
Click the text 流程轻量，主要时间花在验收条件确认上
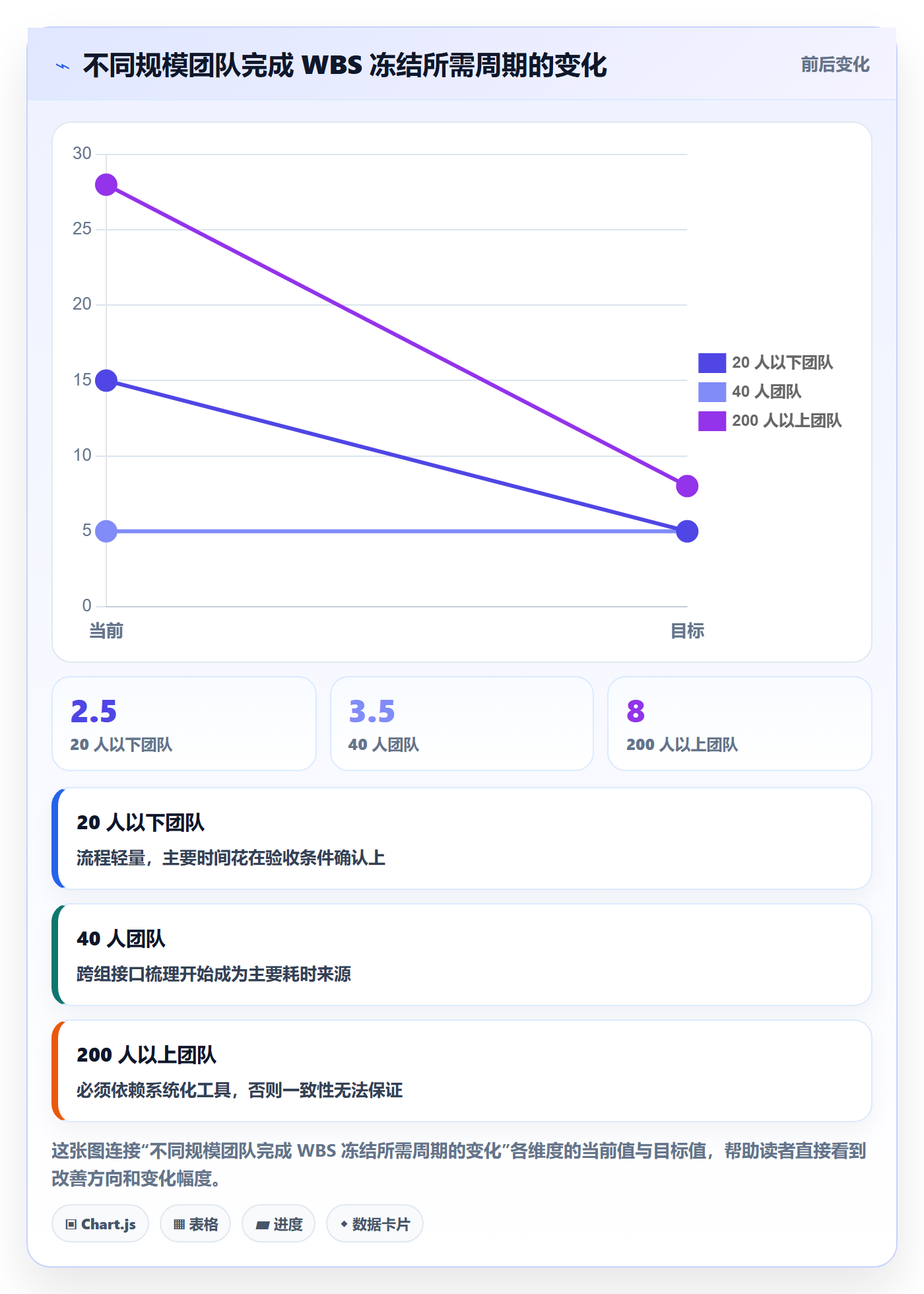click(x=231, y=858)
